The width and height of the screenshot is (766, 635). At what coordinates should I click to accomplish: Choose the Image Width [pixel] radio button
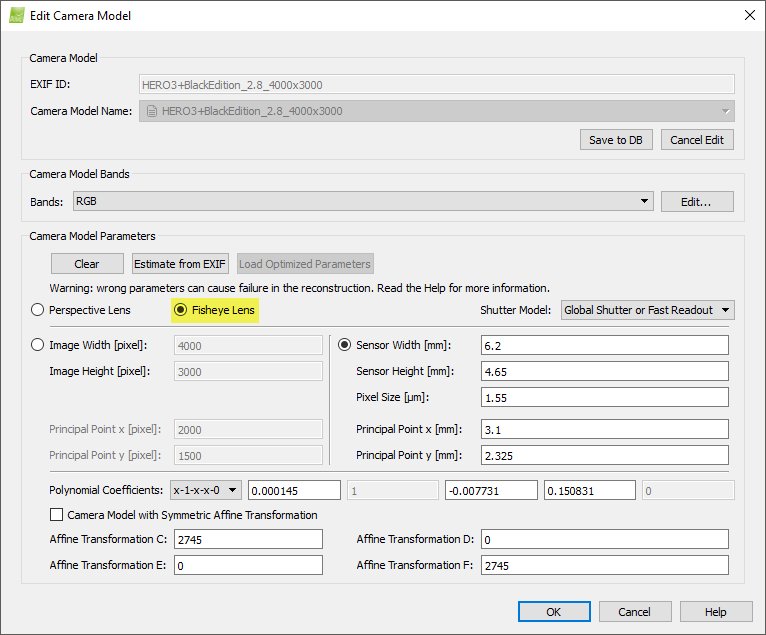click(x=39, y=345)
